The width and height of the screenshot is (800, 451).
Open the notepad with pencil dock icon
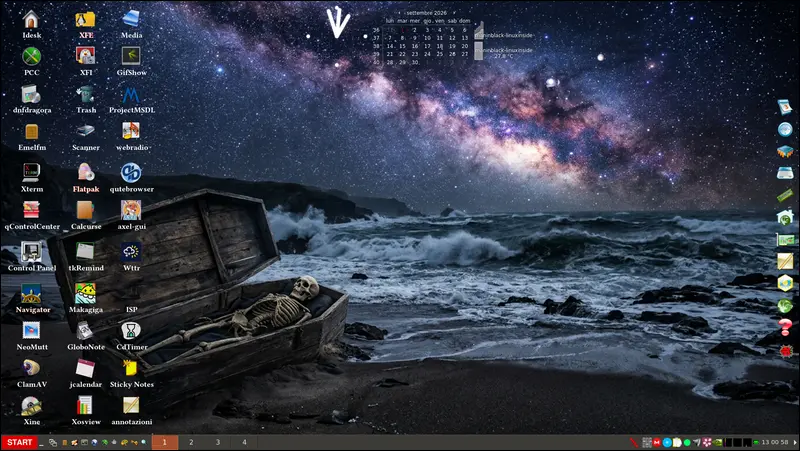[x=785, y=261]
